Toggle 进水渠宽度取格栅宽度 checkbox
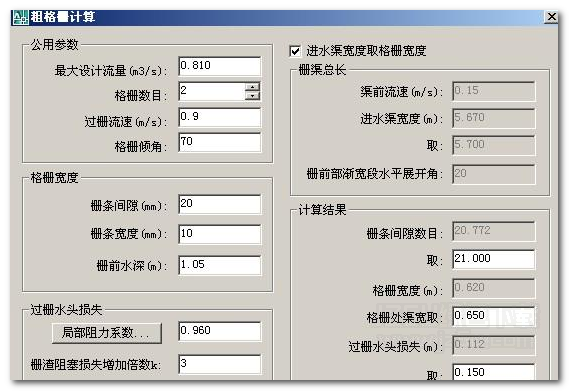The height and width of the screenshot is (391, 569). point(295,51)
